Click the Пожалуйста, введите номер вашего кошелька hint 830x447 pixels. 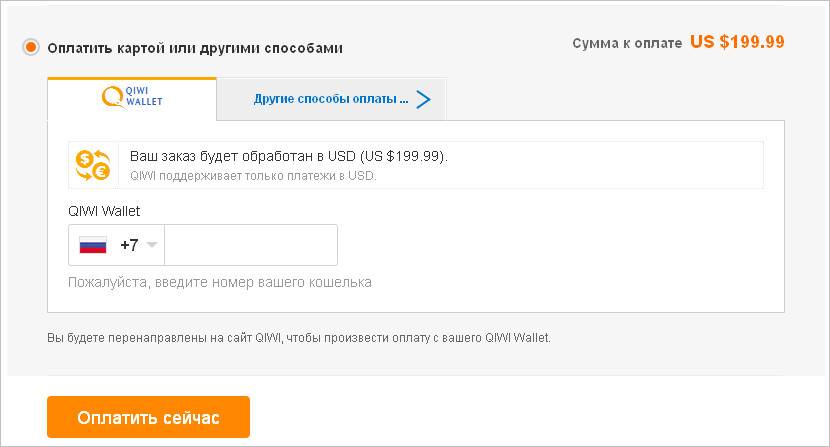[x=220, y=282]
